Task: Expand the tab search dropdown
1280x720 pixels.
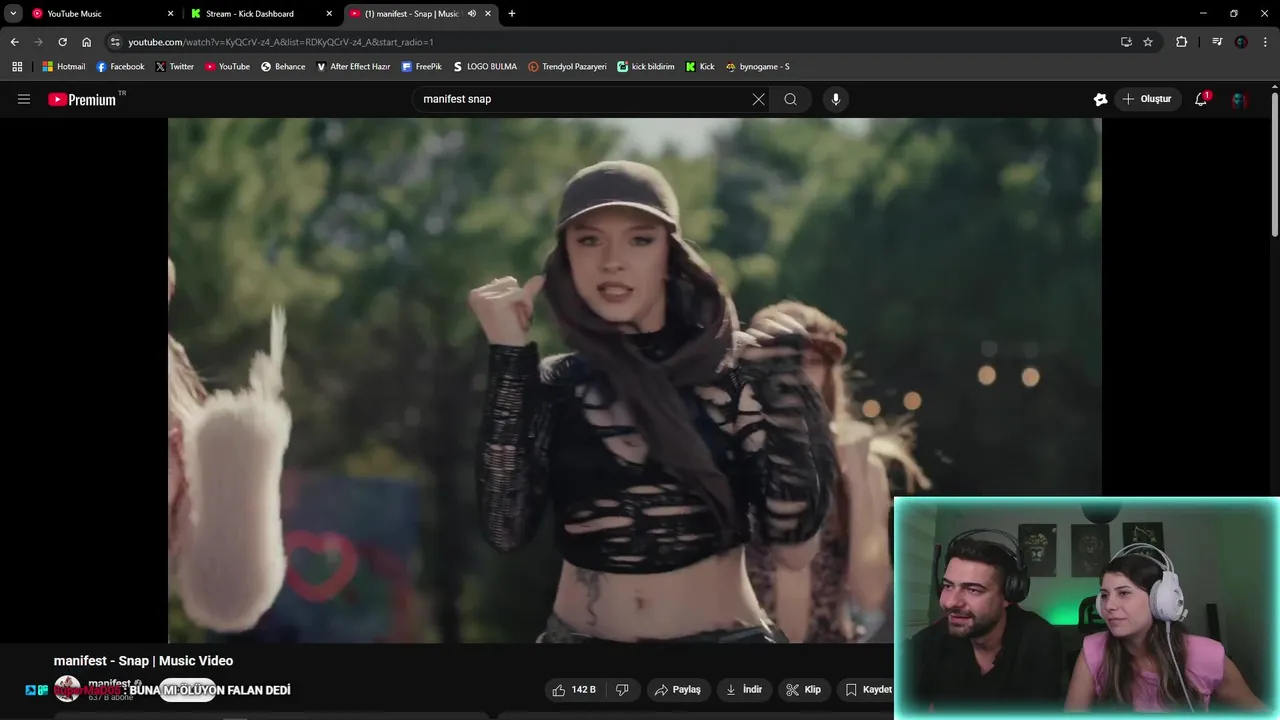Action: (13, 14)
